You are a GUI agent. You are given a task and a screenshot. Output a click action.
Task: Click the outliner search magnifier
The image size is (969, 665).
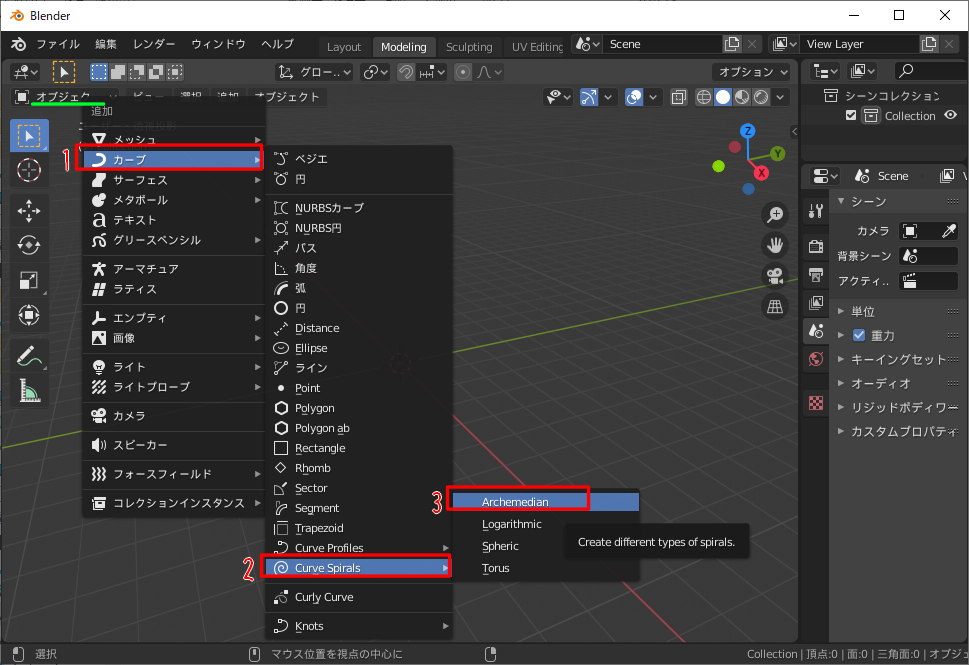(x=906, y=71)
